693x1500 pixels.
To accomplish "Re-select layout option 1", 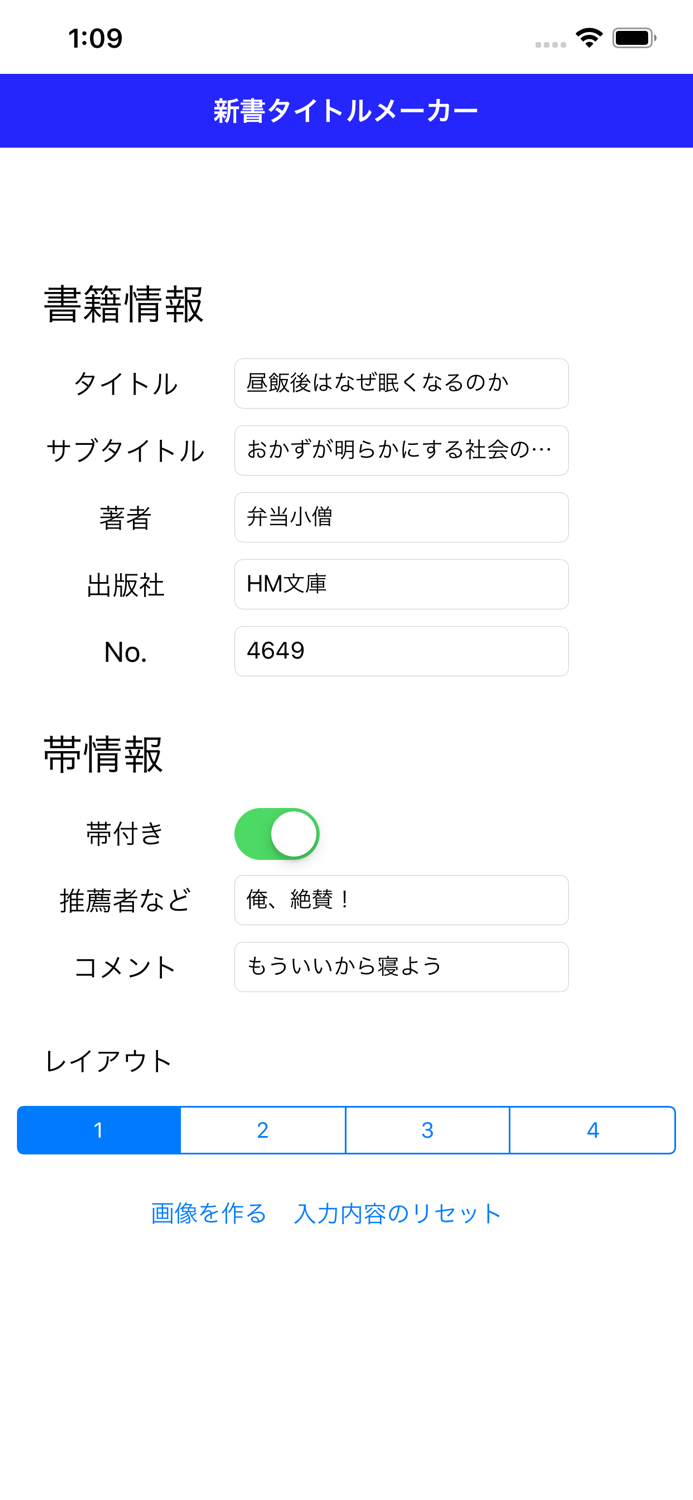I will pyautogui.click(x=97, y=1130).
